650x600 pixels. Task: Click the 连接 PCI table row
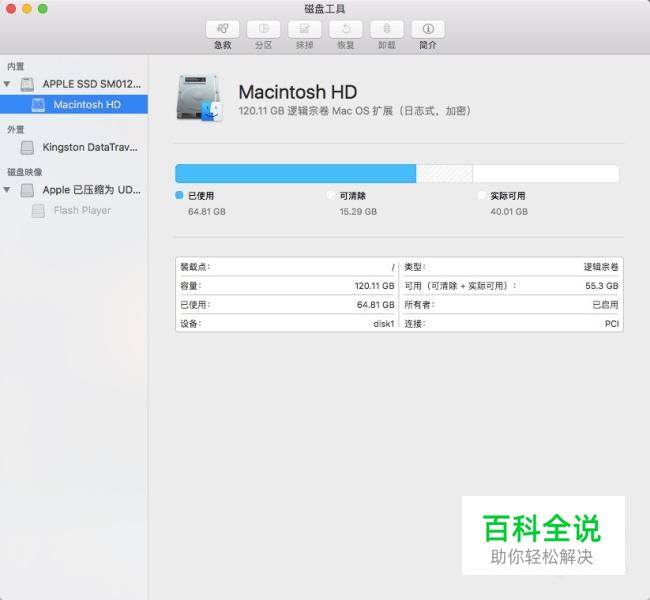point(511,323)
